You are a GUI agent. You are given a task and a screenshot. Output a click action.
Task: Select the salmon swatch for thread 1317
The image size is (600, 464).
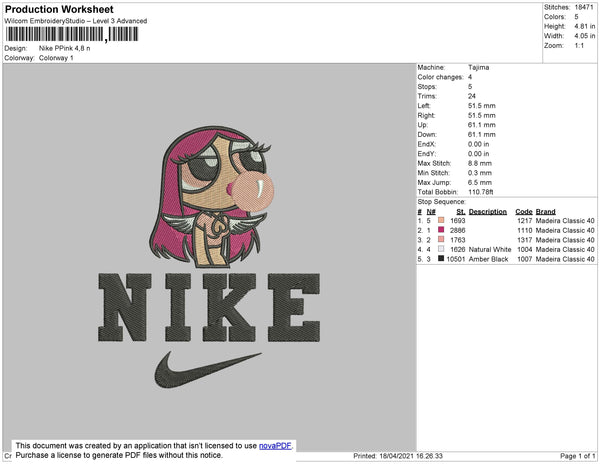point(441,239)
